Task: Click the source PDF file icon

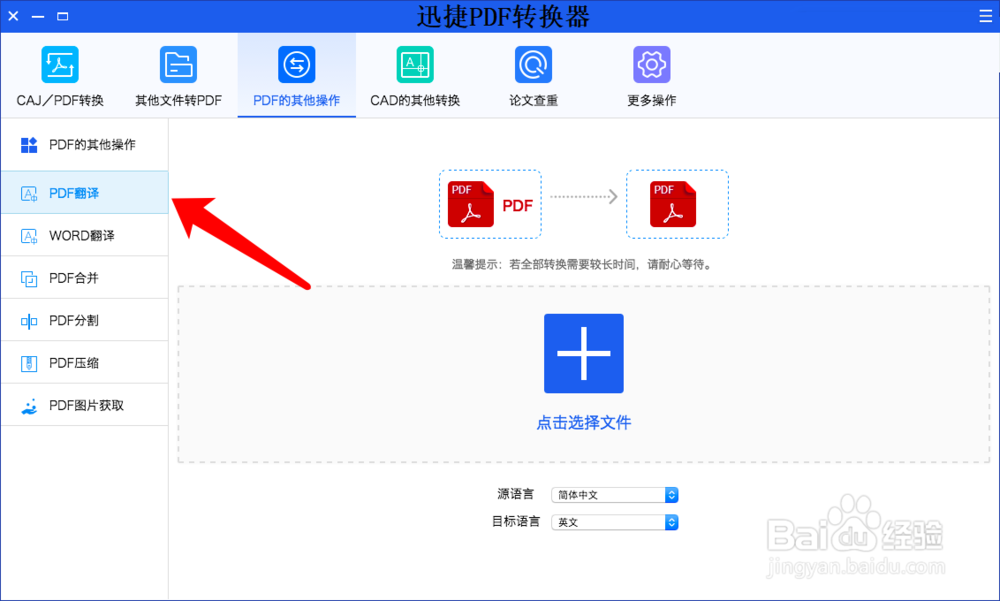Action: tap(471, 204)
